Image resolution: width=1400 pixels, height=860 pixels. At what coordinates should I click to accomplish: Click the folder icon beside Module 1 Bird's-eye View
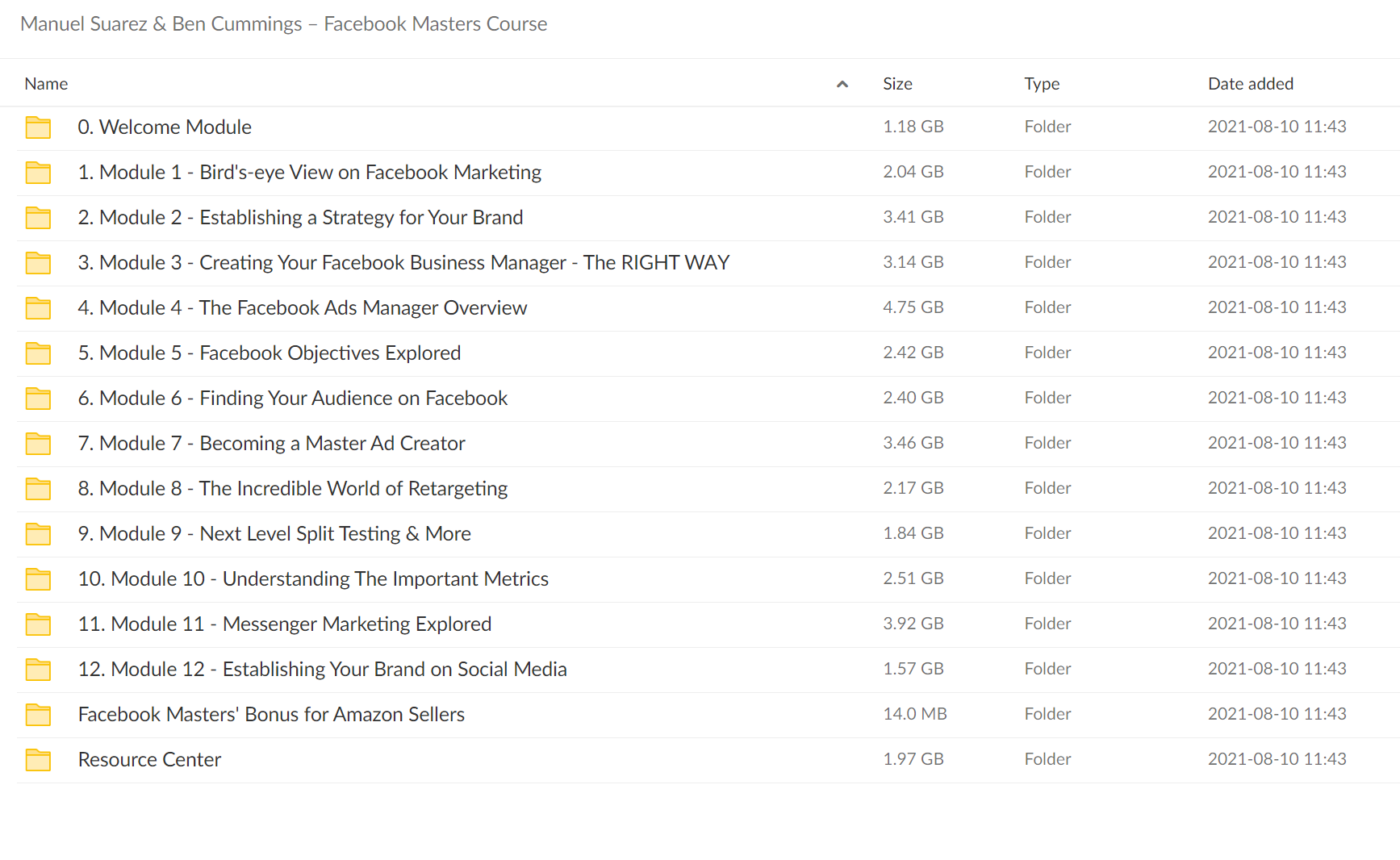38,173
